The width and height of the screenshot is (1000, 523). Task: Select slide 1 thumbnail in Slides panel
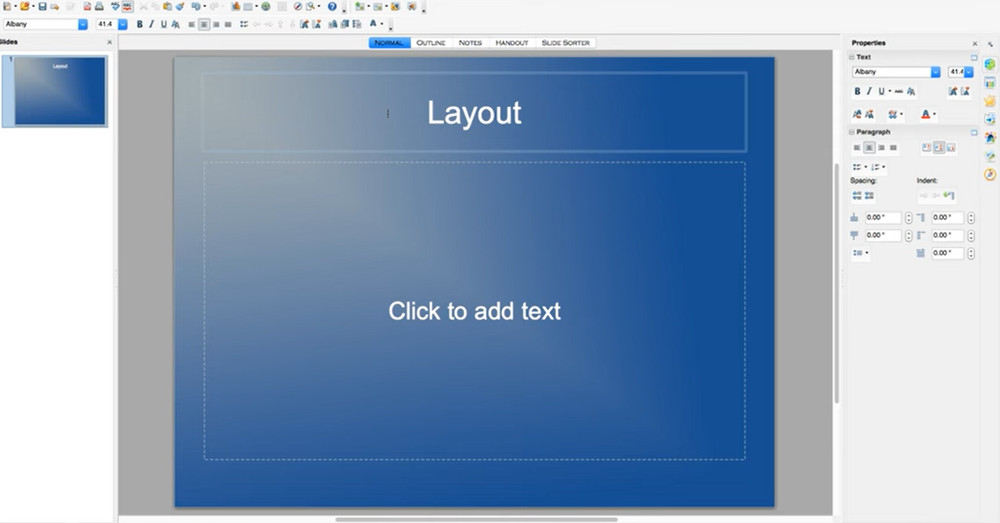point(60,91)
